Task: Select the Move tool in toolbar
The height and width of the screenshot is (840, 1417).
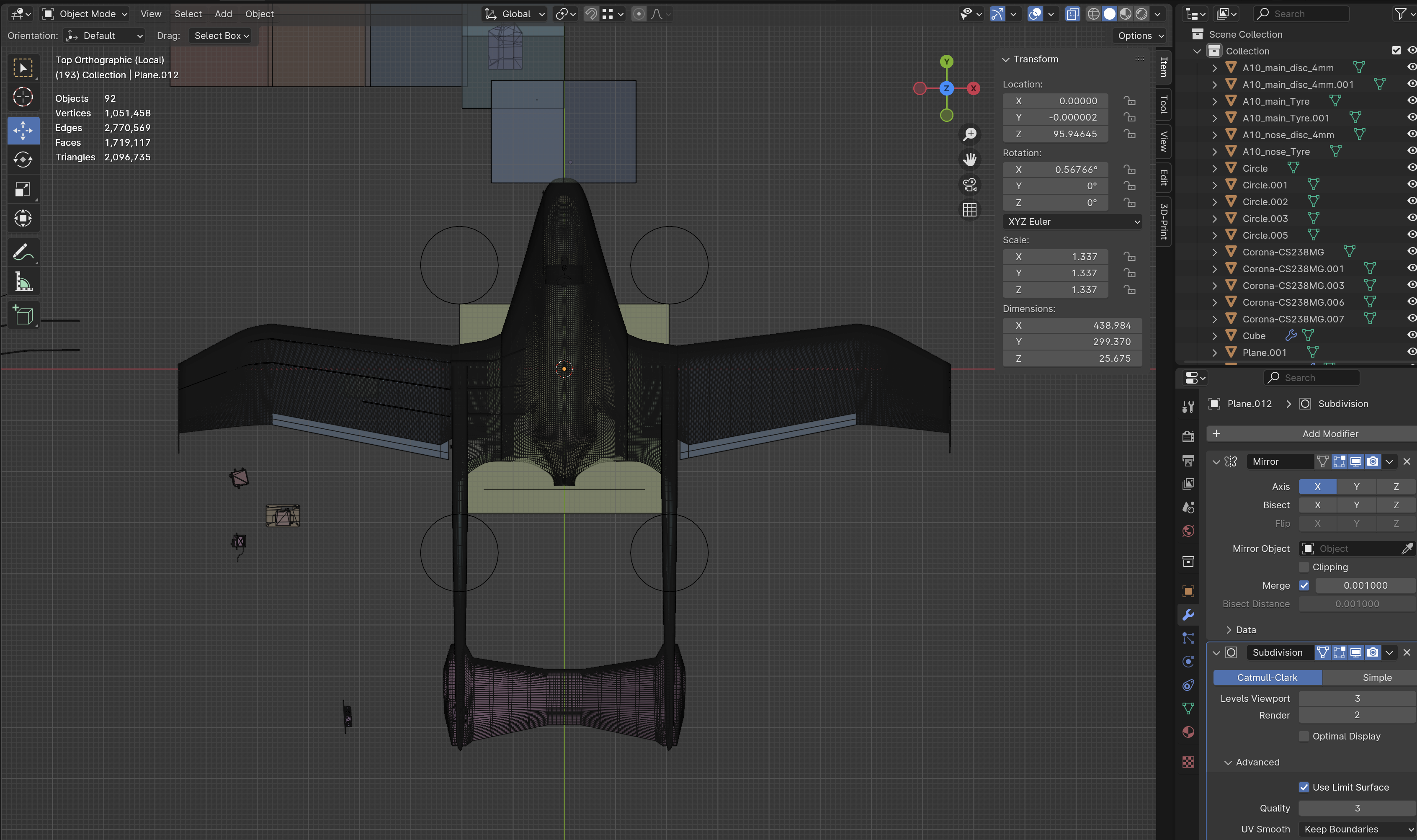Action: click(x=23, y=130)
